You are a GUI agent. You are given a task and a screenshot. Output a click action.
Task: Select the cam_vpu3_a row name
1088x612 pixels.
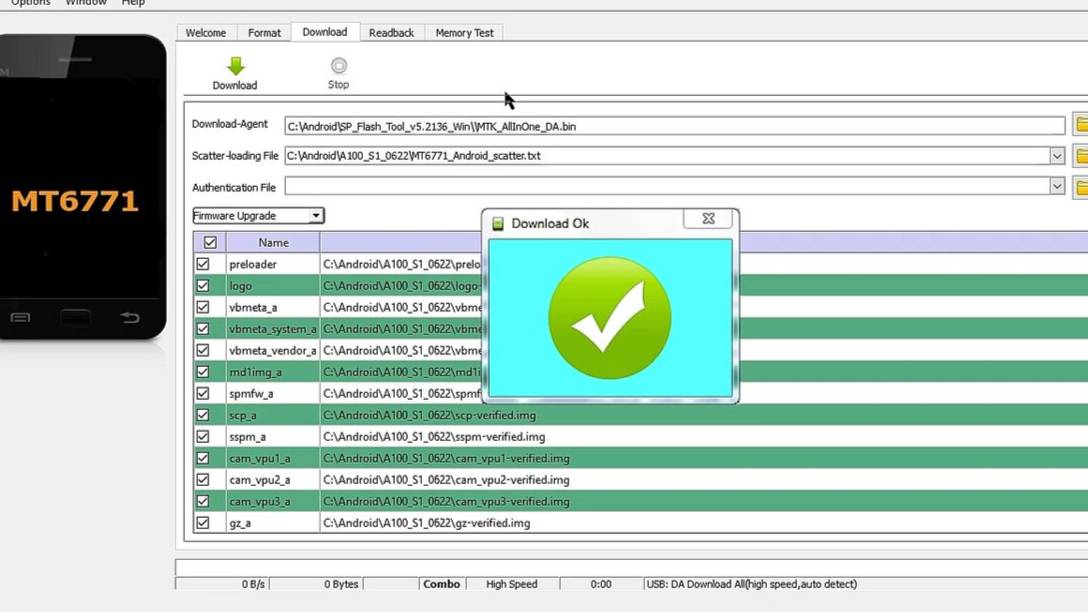260,501
